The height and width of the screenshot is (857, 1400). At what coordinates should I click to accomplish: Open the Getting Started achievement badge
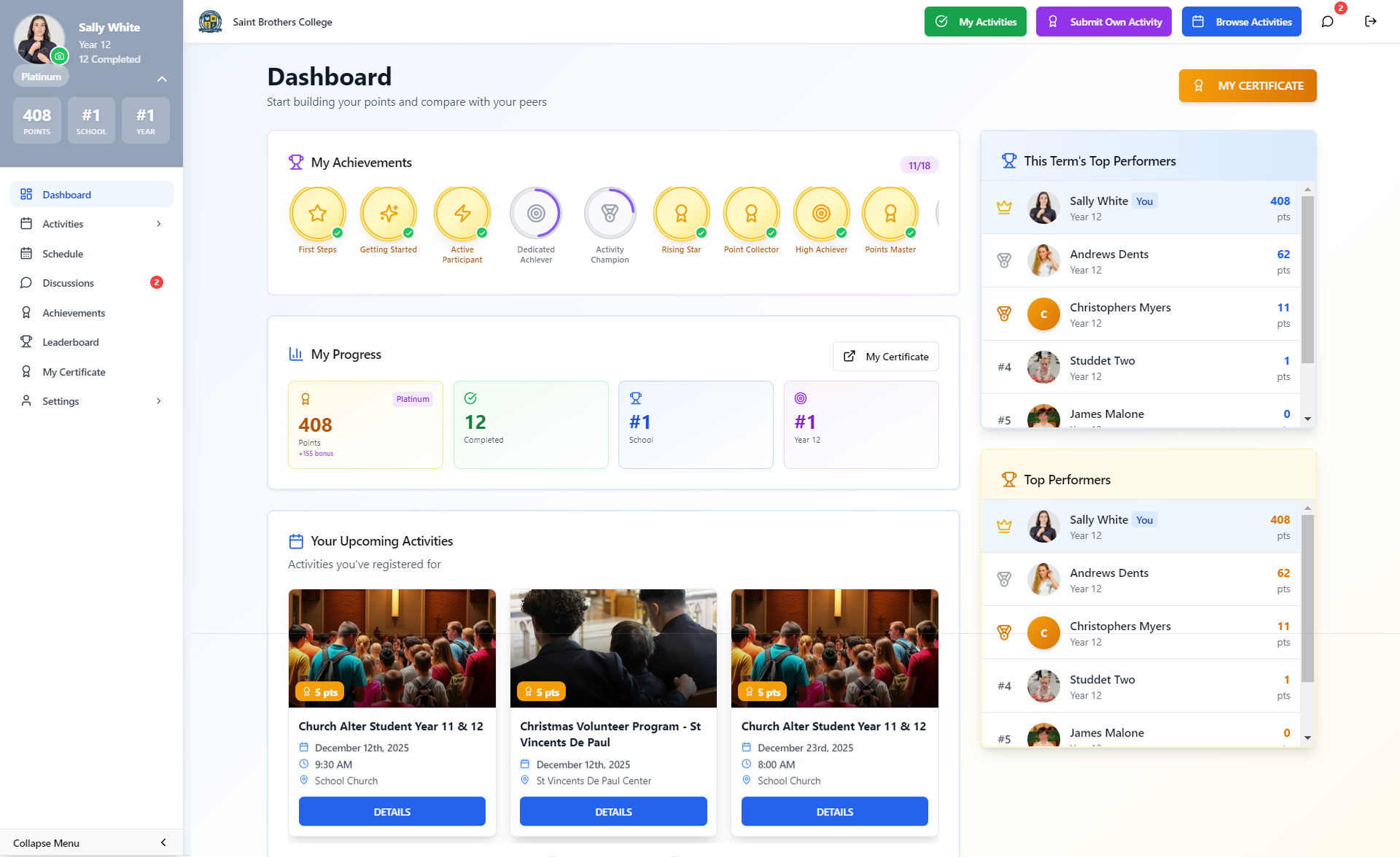[x=389, y=220]
